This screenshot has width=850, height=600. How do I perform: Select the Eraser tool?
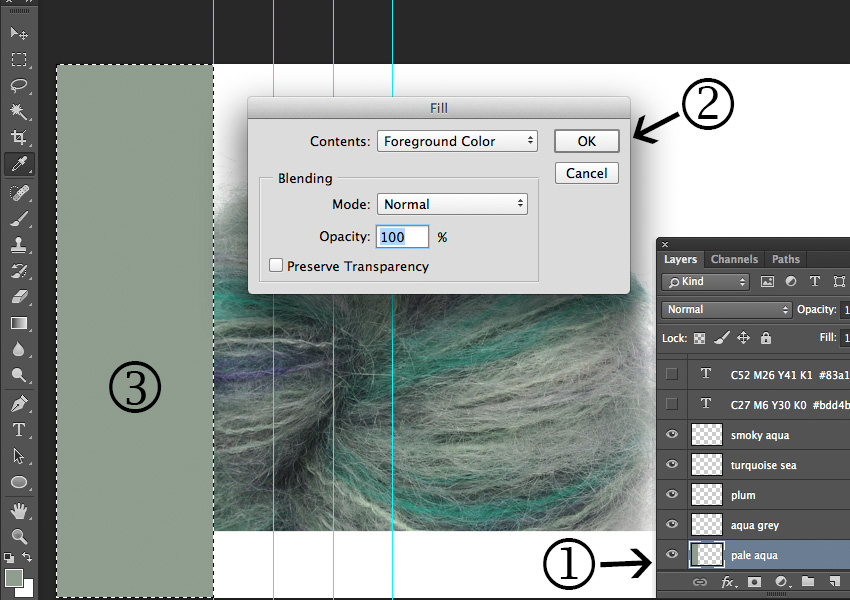tap(19, 297)
